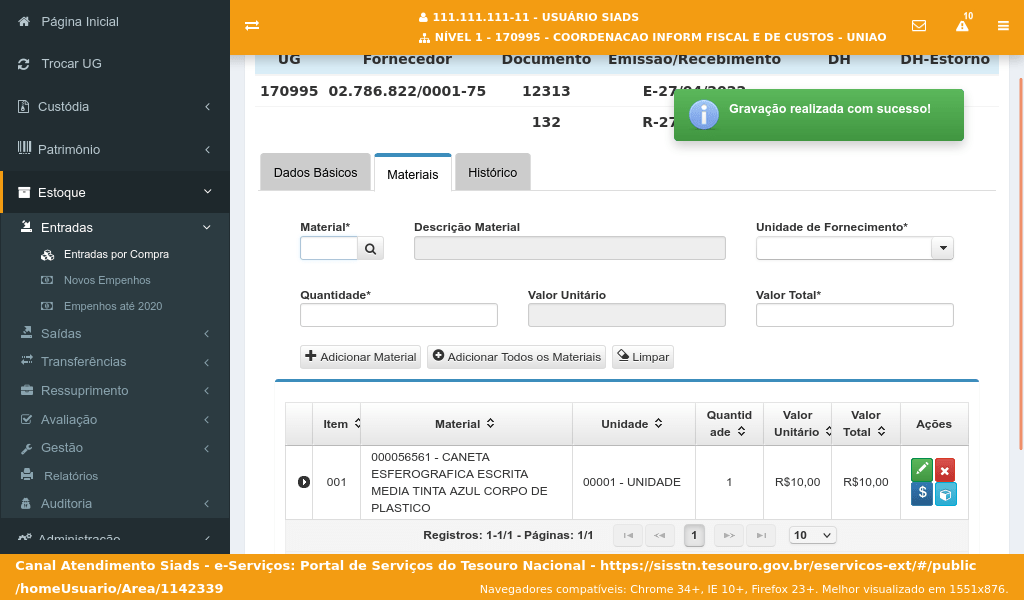Image resolution: width=1024 pixels, height=600 pixels.
Task: Click the Ressuprimento briefcase icon
Action: coord(27,390)
